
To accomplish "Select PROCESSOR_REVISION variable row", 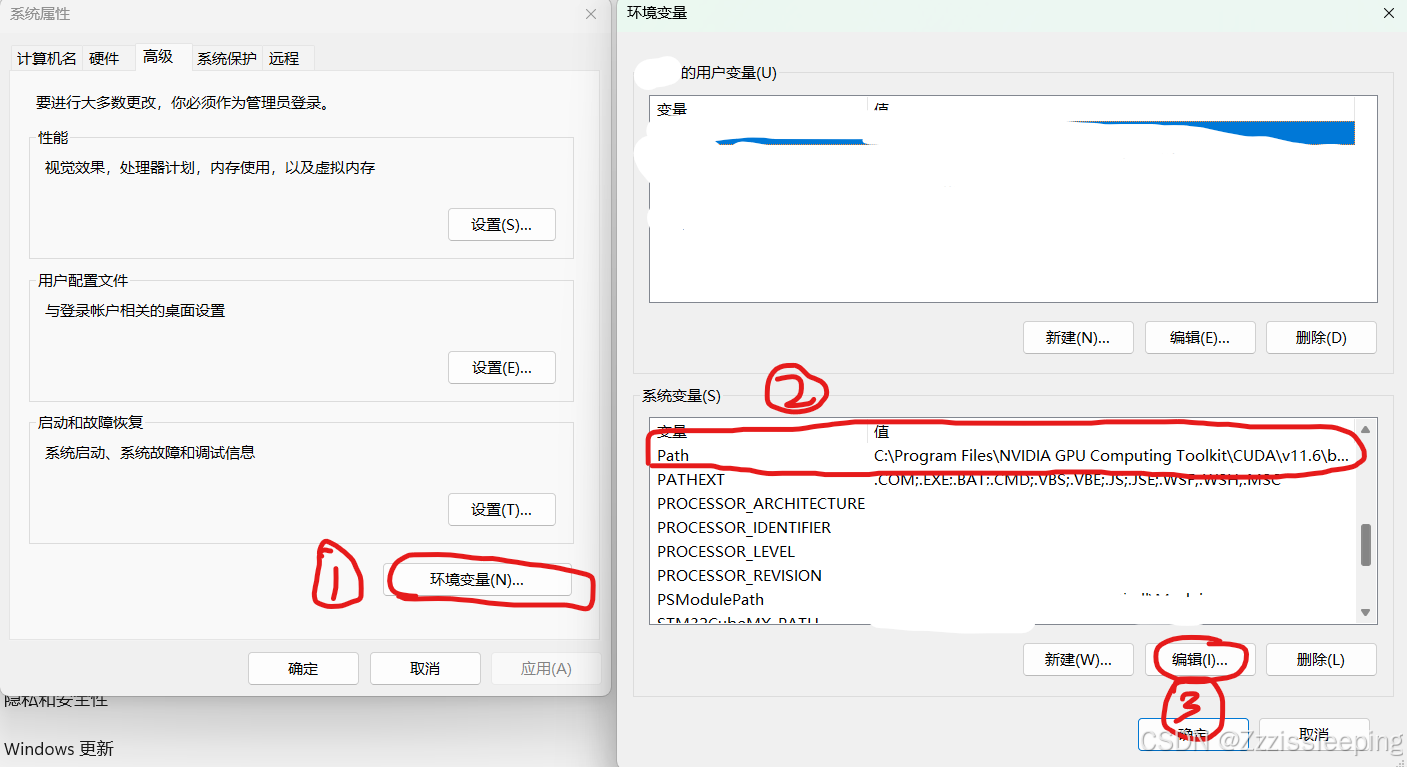I will pos(1003,575).
